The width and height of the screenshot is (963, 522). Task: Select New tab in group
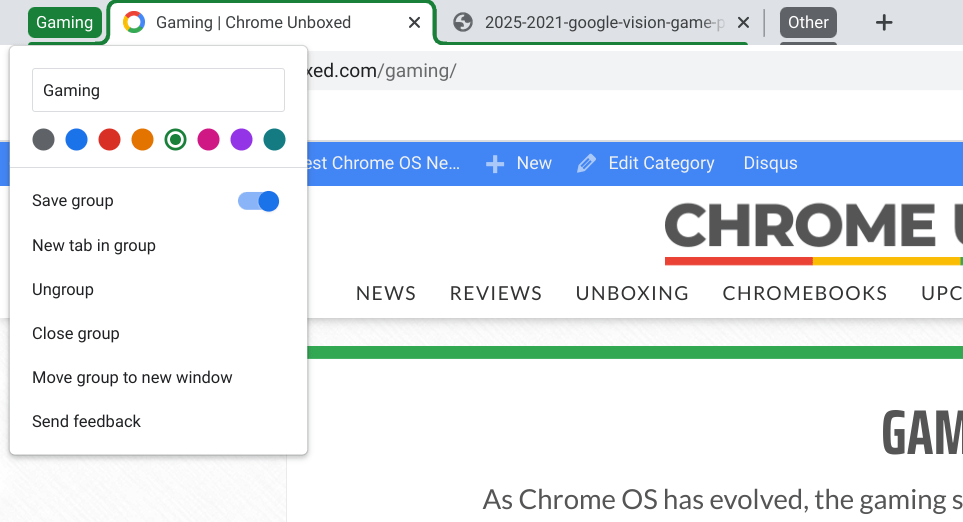[158, 246]
